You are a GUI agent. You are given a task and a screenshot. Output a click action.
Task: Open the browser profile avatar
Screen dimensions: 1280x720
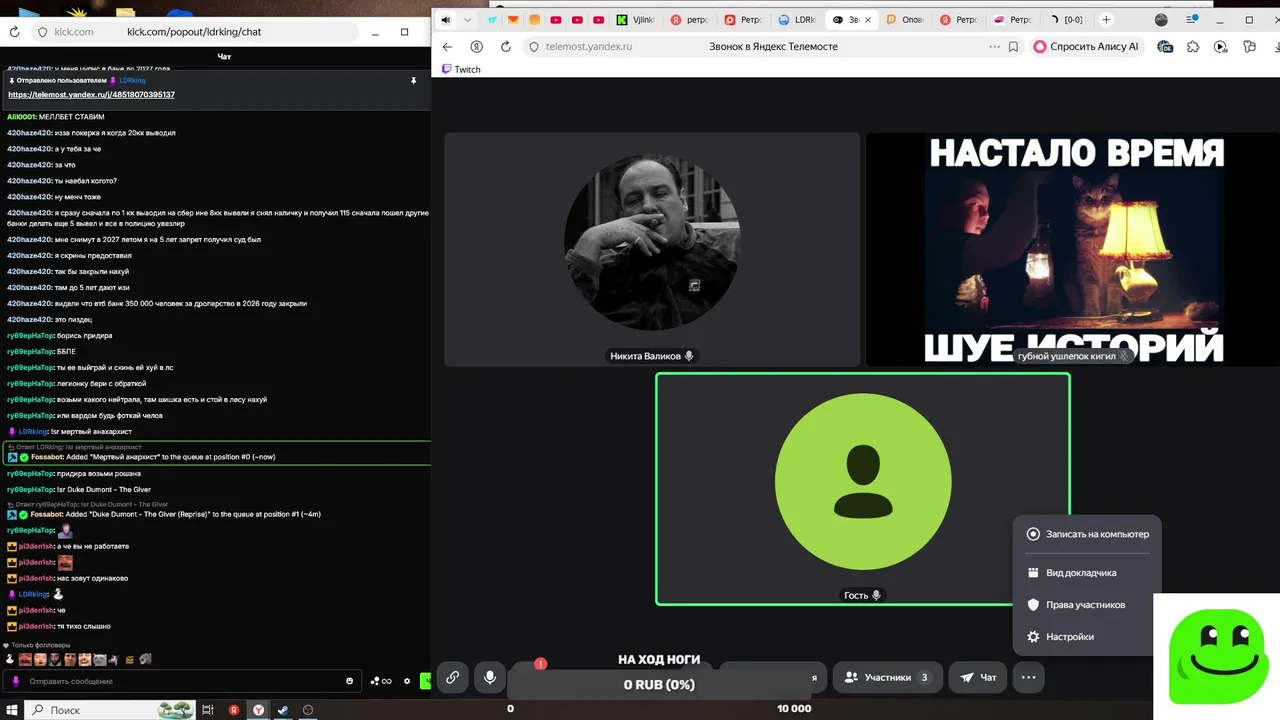pos(1161,19)
